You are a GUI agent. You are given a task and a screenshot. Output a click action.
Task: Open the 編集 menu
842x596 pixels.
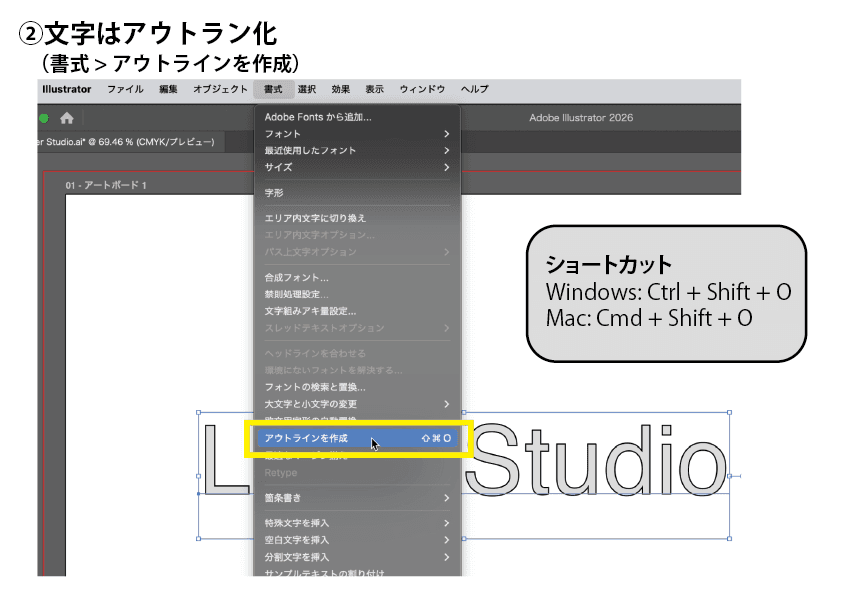tap(168, 89)
